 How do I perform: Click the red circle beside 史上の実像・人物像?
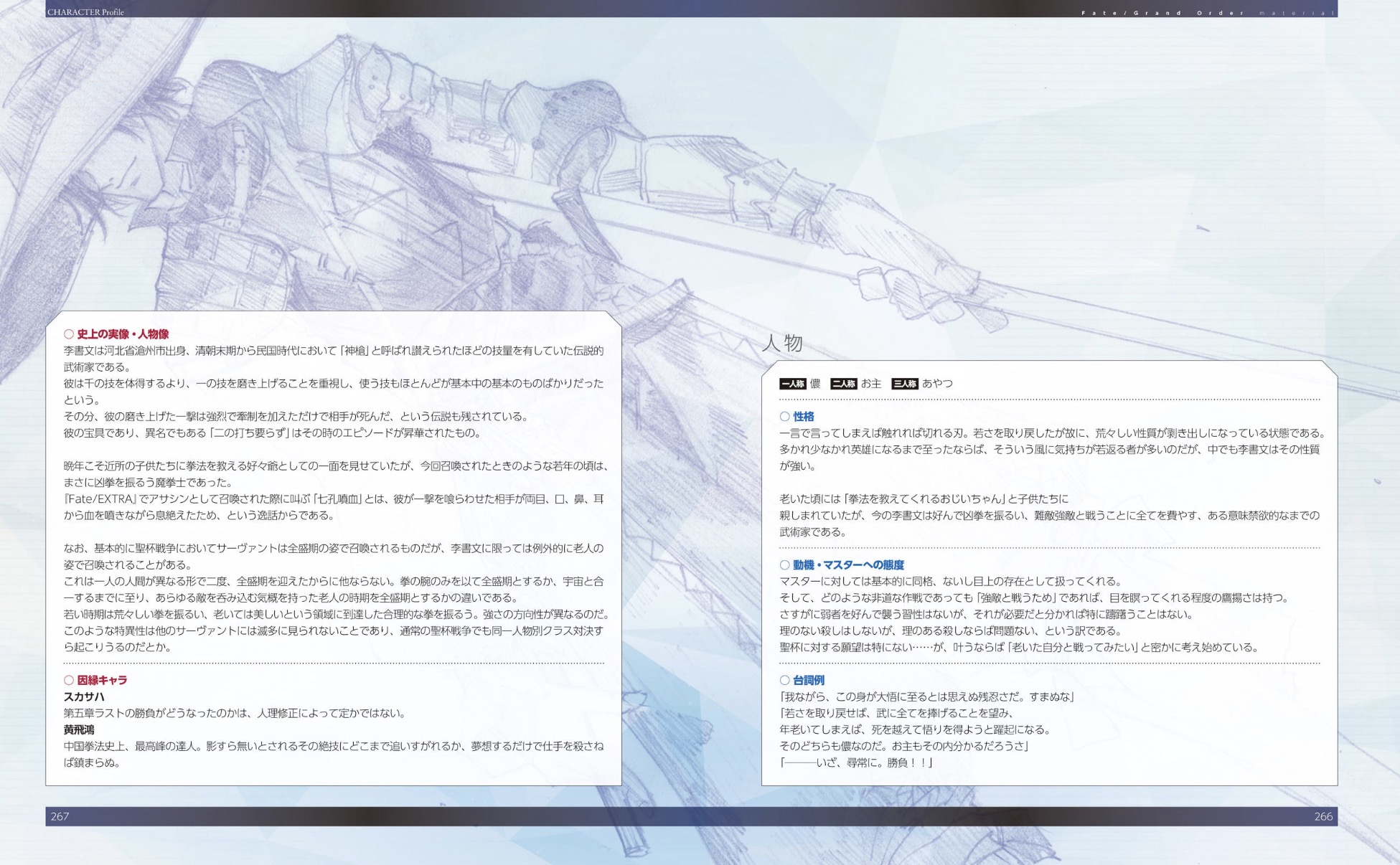pos(69,334)
